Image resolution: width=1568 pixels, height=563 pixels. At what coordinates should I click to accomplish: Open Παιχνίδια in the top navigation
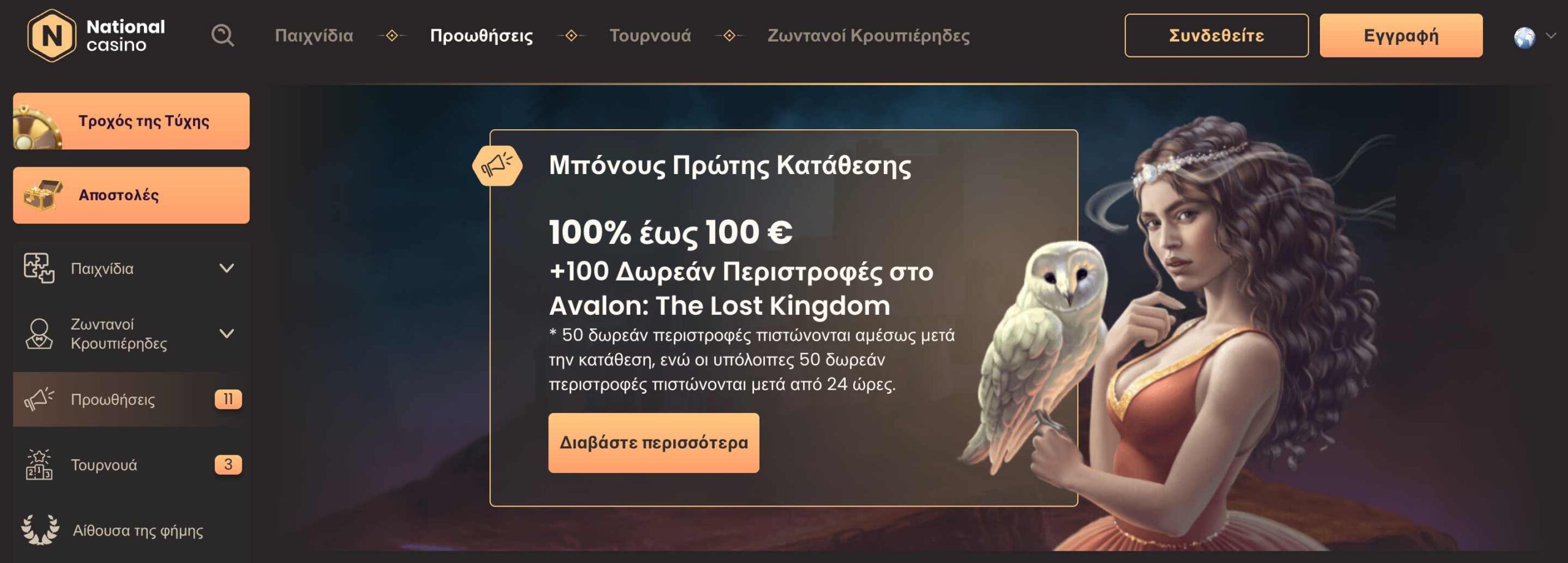coord(314,36)
